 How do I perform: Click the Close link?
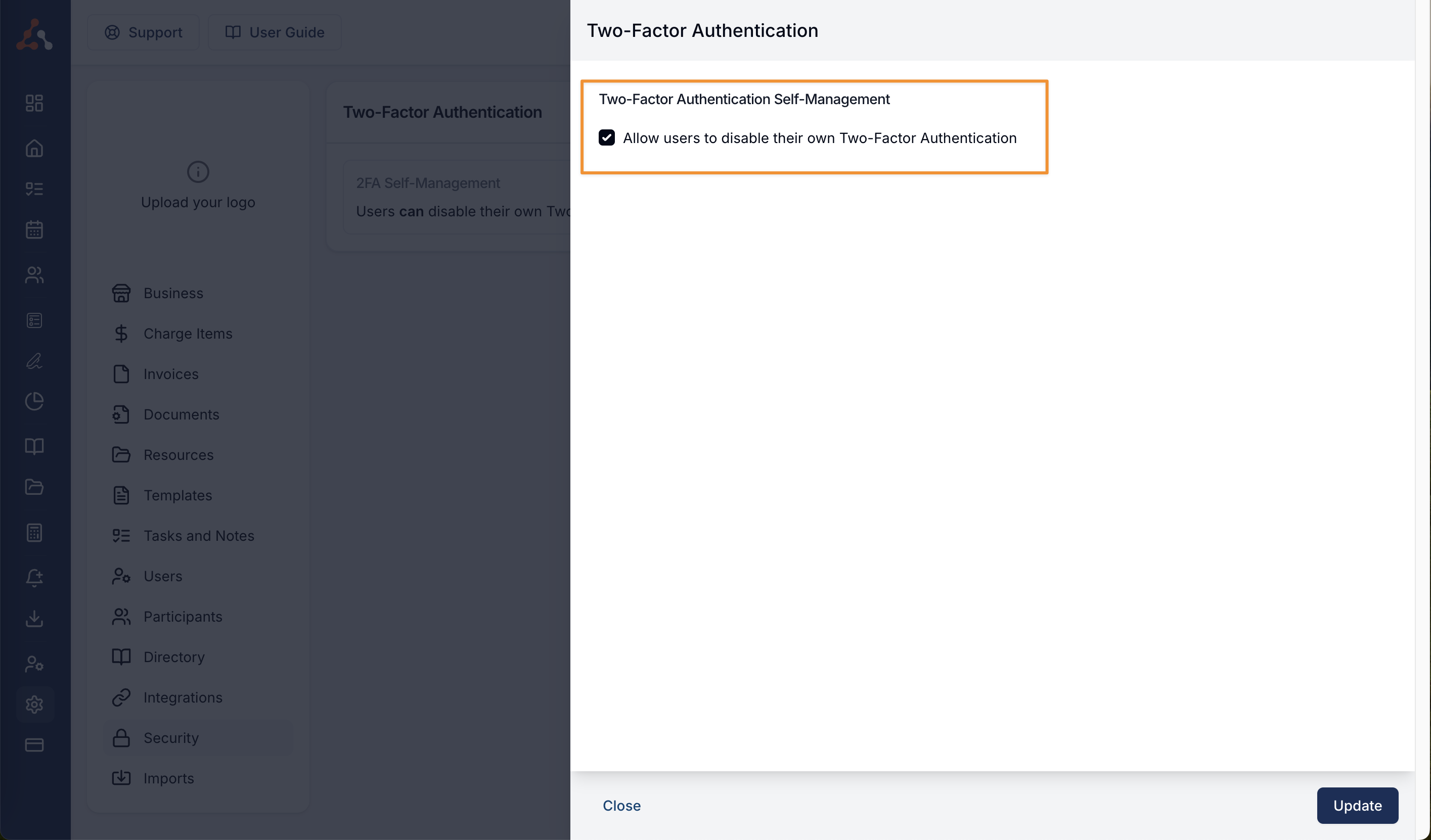[x=621, y=805]
